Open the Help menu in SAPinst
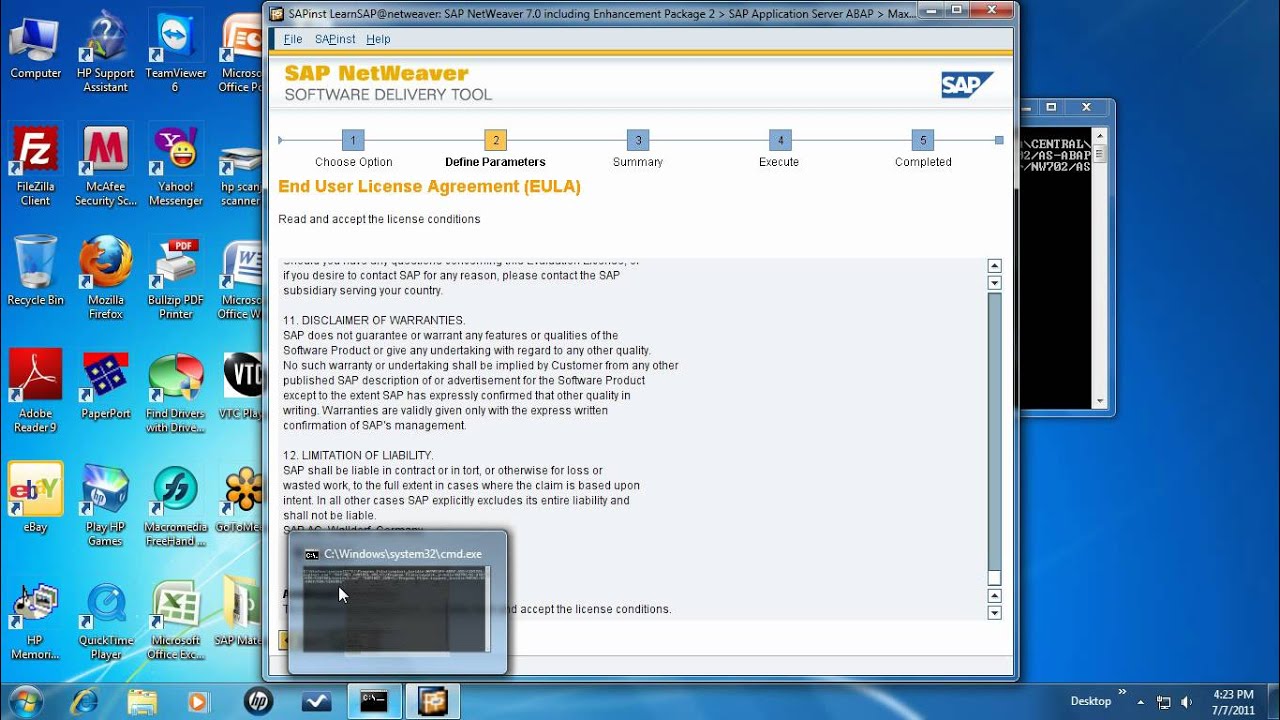1280x720 pixels. point(378,39)
